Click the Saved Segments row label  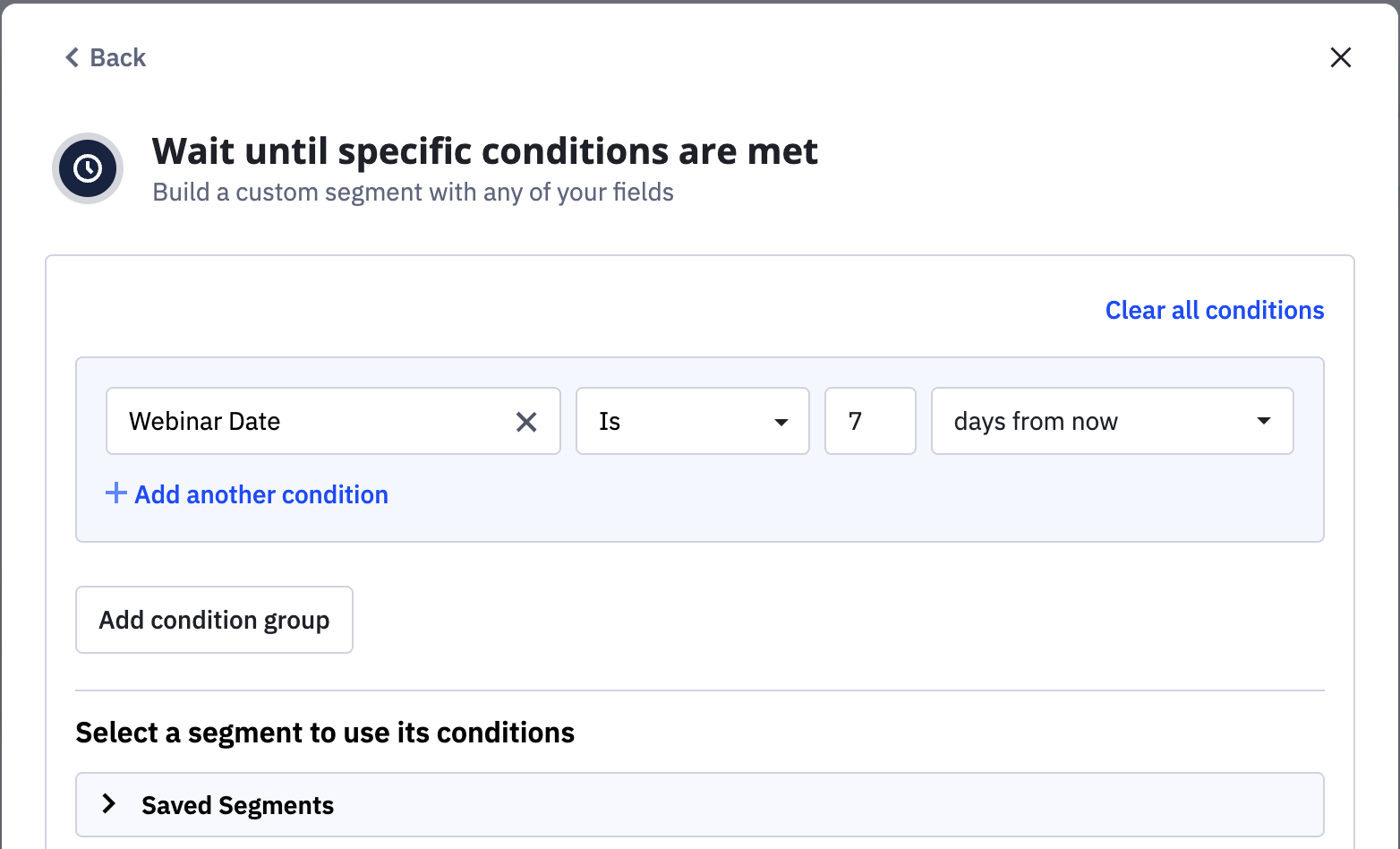pos(237,806)
